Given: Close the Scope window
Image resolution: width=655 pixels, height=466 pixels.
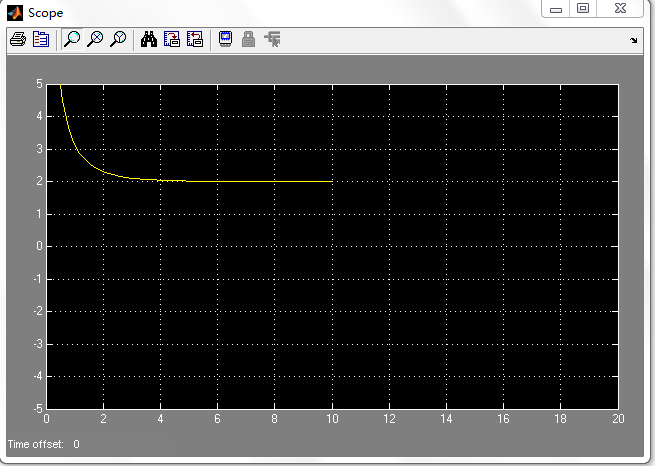Looking at the screenshot, I should pos(620,8).
